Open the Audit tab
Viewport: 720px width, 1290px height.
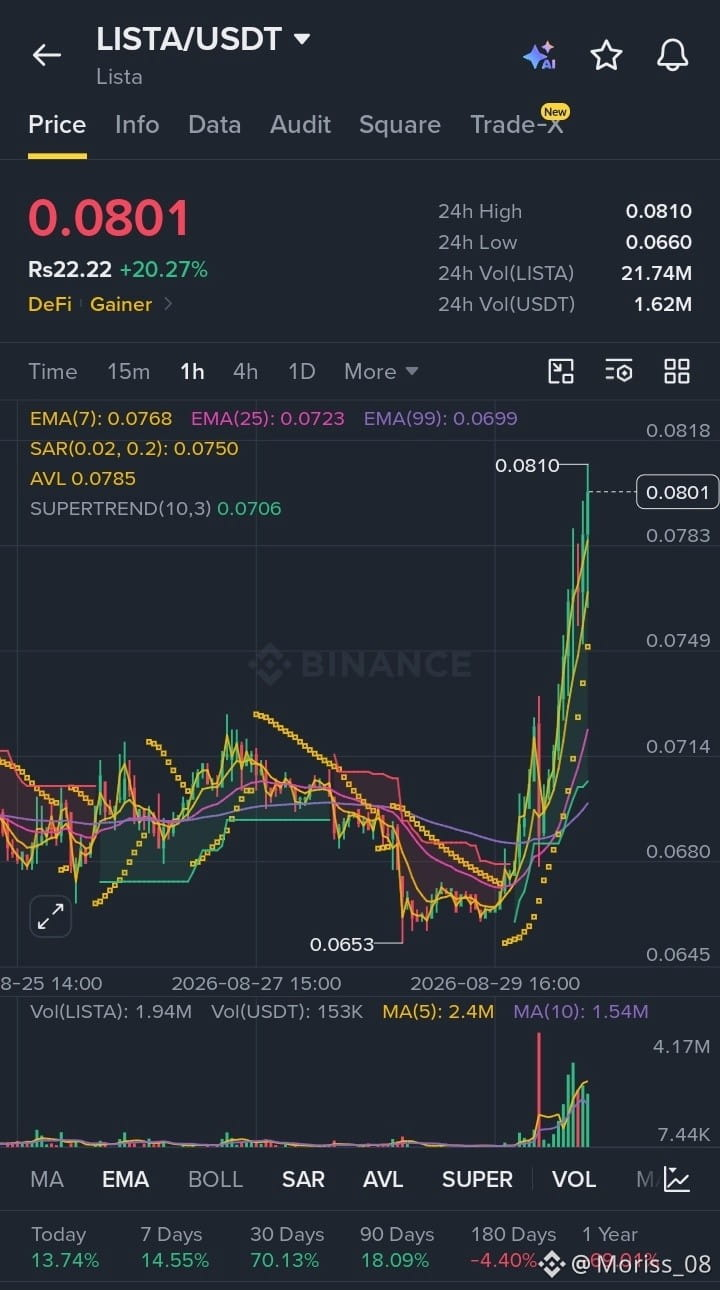pos(300,124)
